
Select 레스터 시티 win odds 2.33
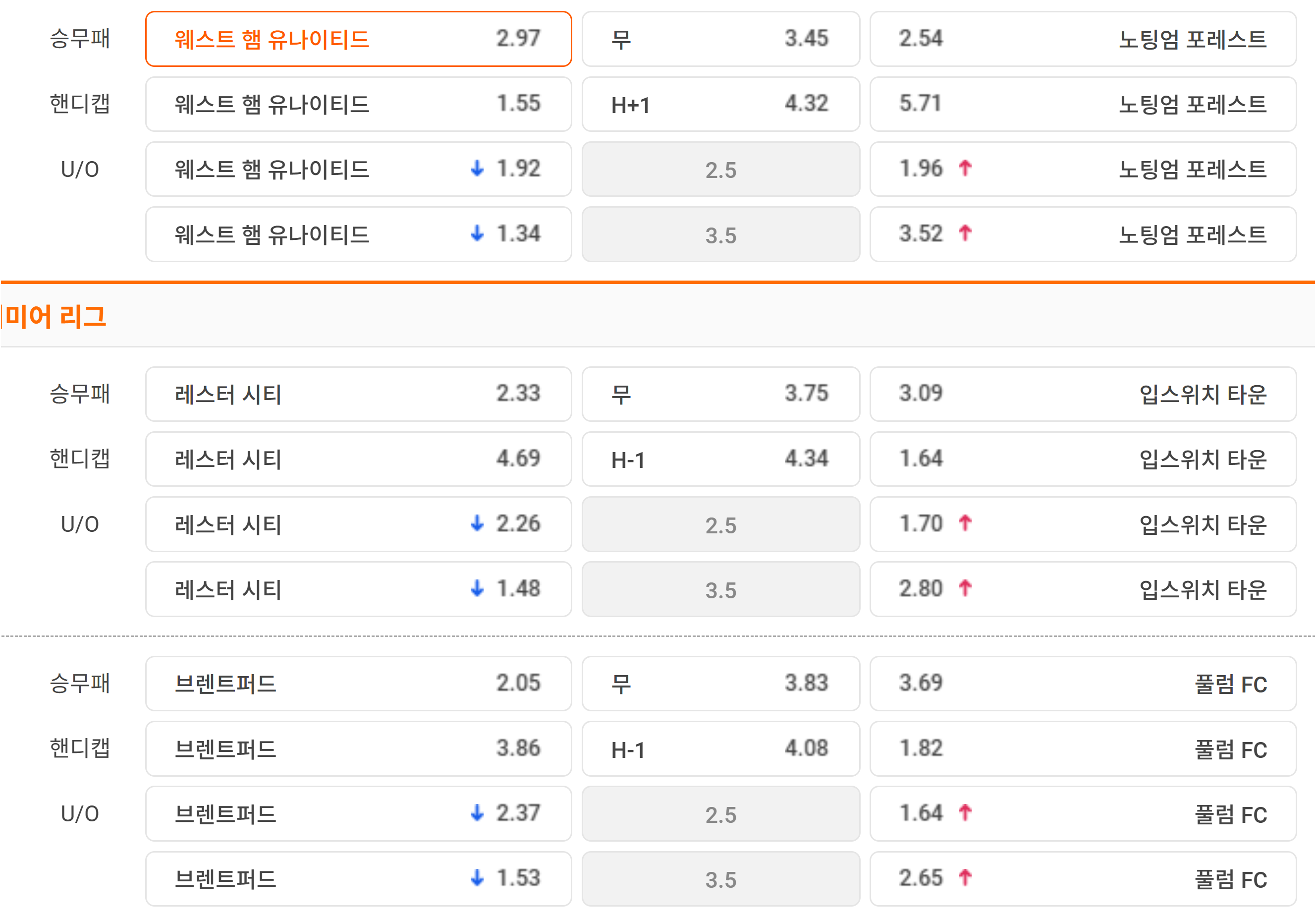[358, 394]
